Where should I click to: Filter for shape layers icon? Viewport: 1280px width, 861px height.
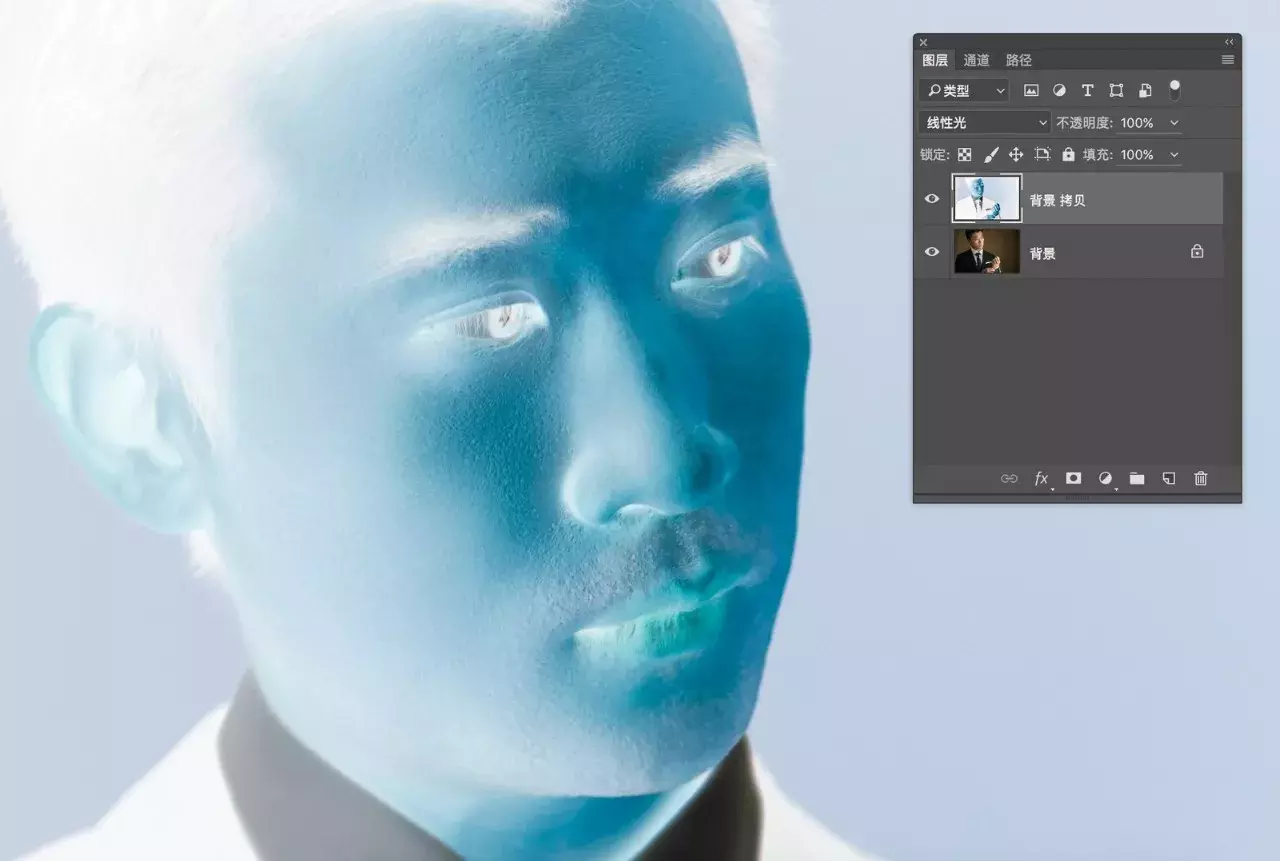[x=1116, y=91]
